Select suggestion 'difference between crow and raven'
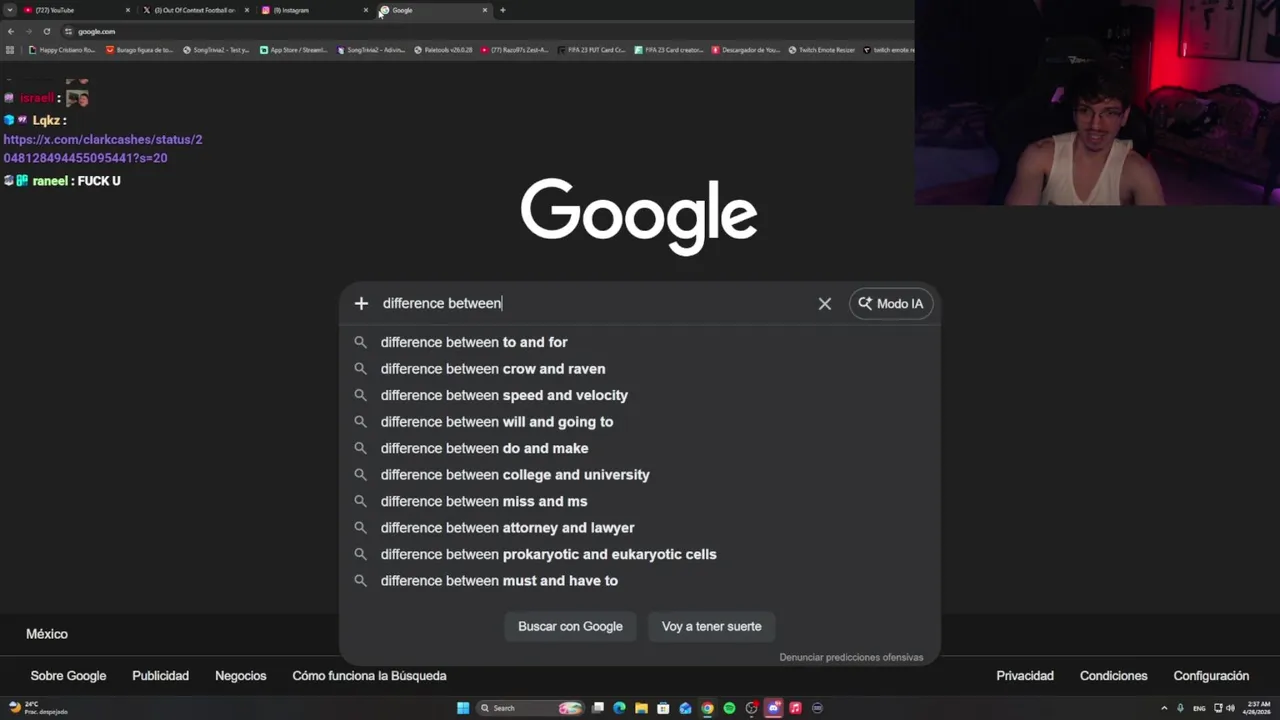Screen dimensions: 1280x720 640,369
